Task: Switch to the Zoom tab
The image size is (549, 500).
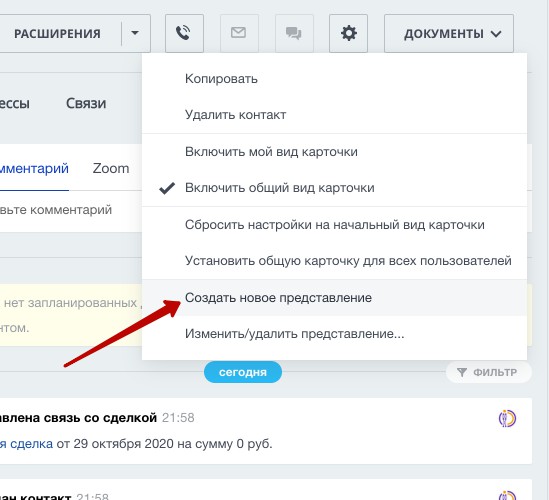Action: 111,169
